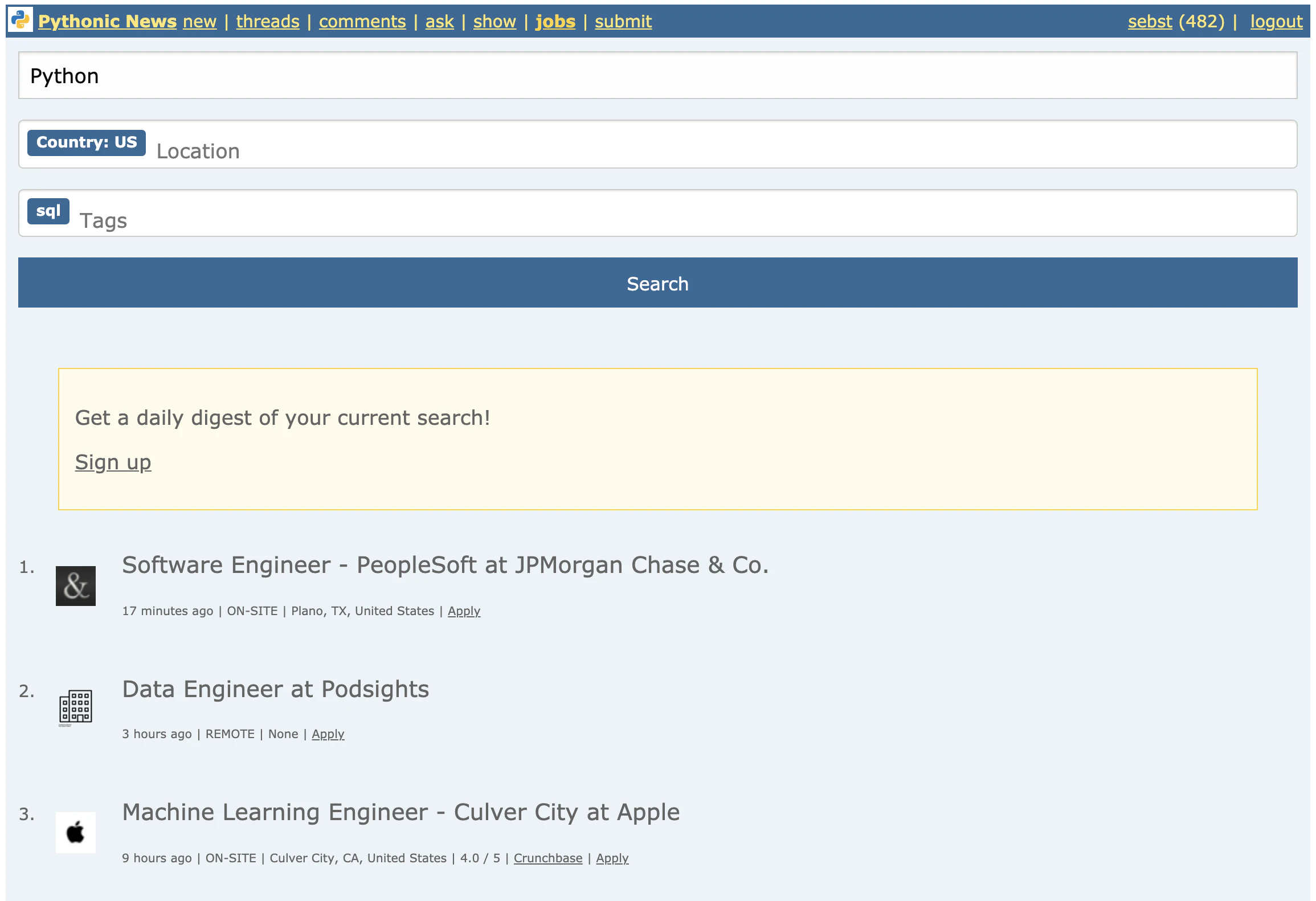Open Crunchbase link for Apple job
Screen dimensions: 1316x901
[x=548, y=858]
